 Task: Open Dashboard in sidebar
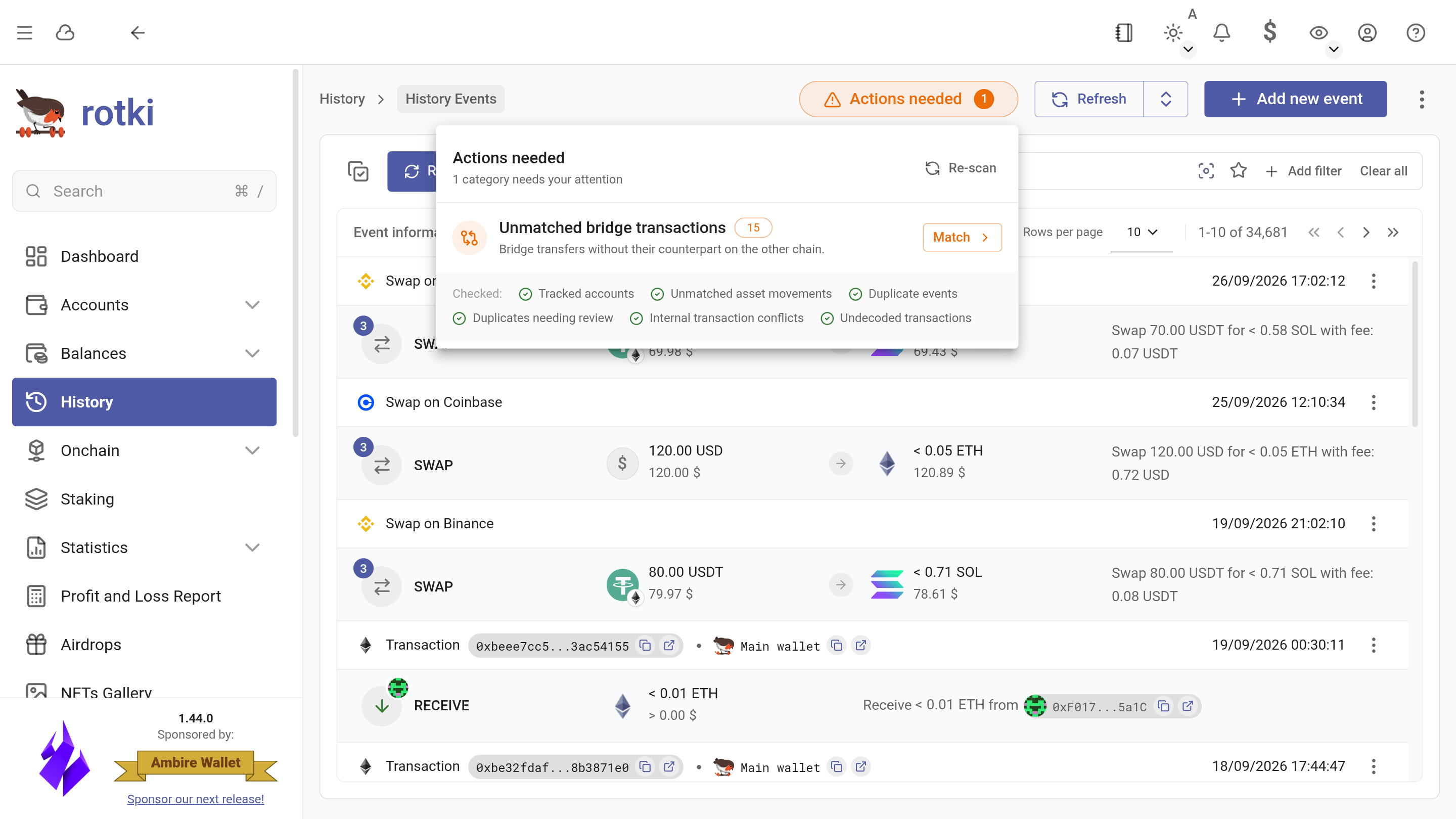pos(144,257)
